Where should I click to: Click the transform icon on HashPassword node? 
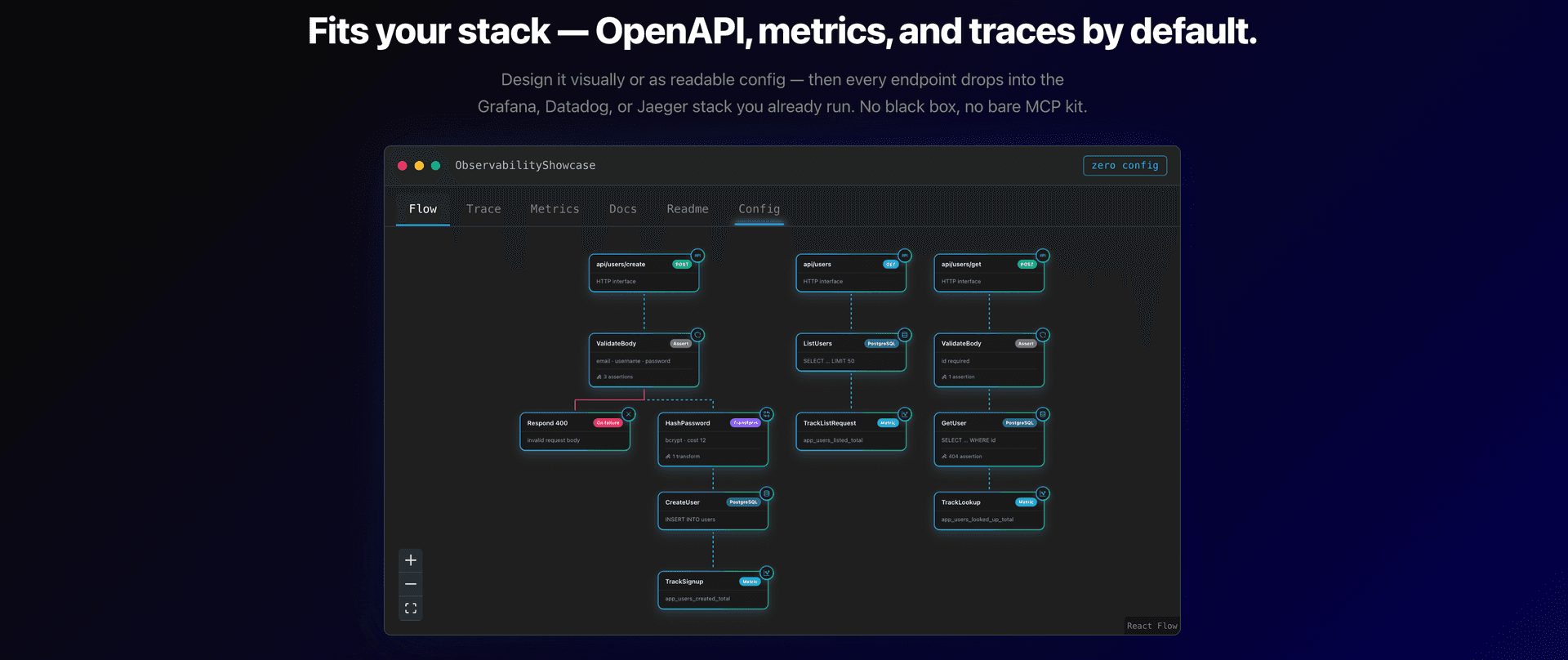click(767, 414)
